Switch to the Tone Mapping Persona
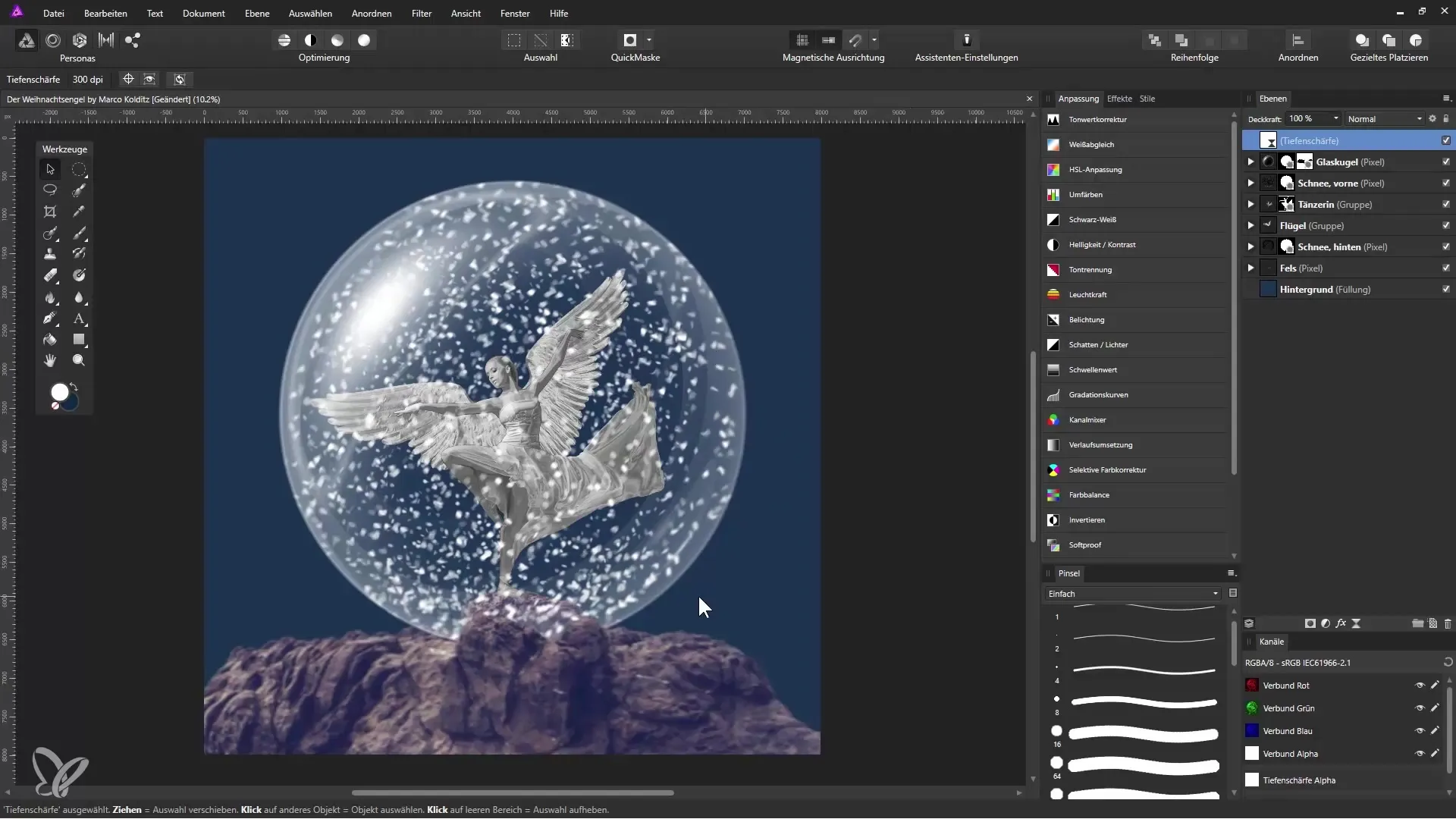The image size is (1456, 819). pos(106,40)
